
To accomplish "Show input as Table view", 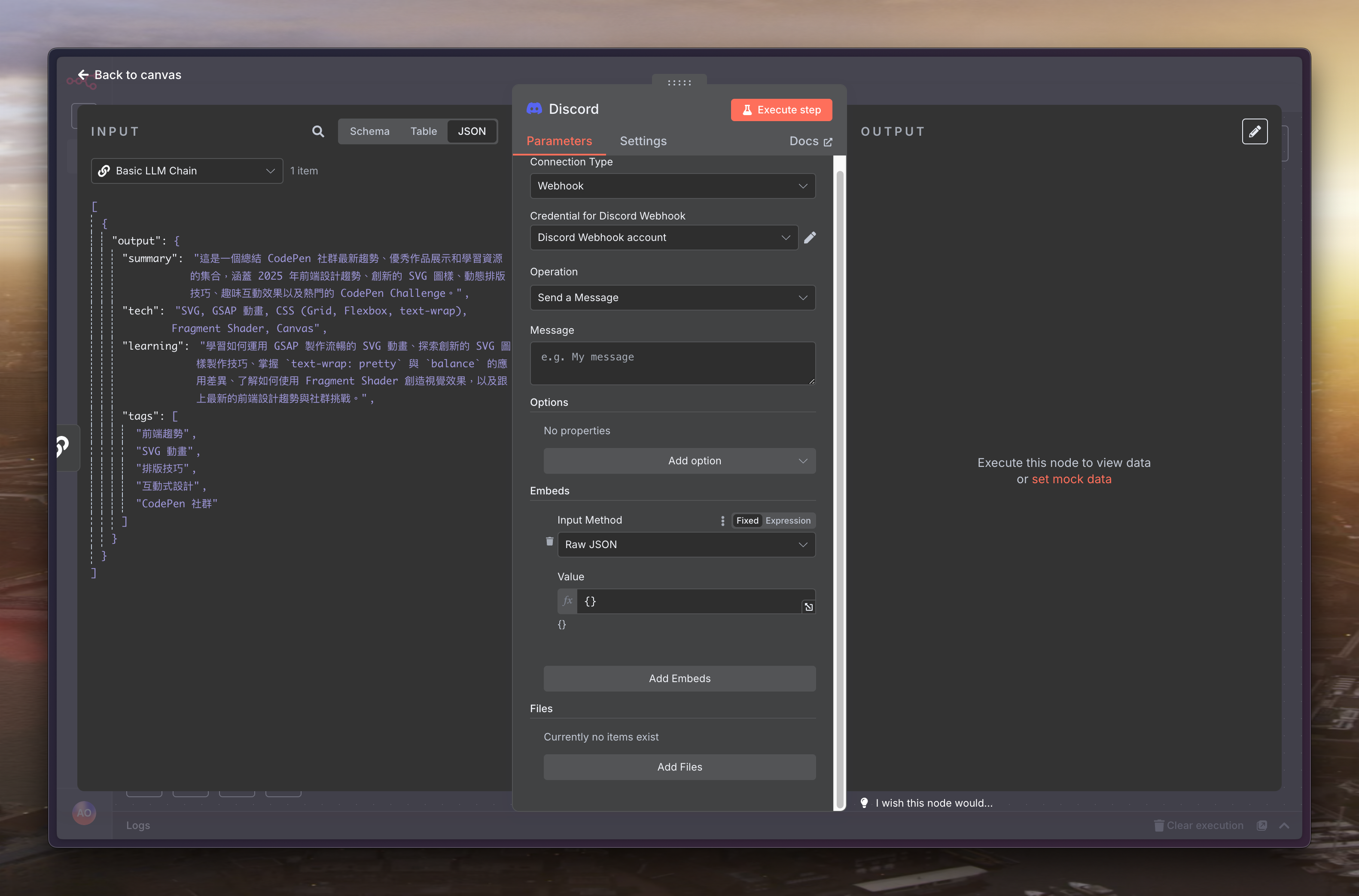I will pos(424,131).
